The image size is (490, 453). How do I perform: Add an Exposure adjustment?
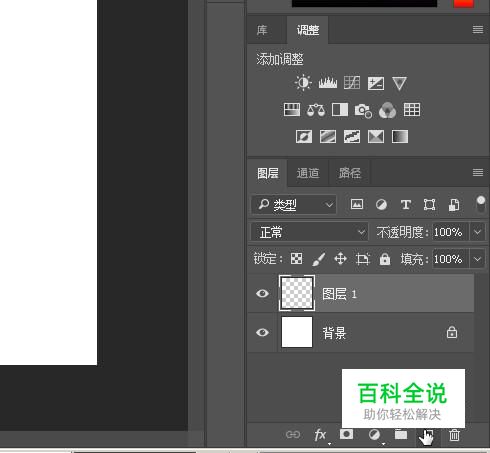(376, 83)
